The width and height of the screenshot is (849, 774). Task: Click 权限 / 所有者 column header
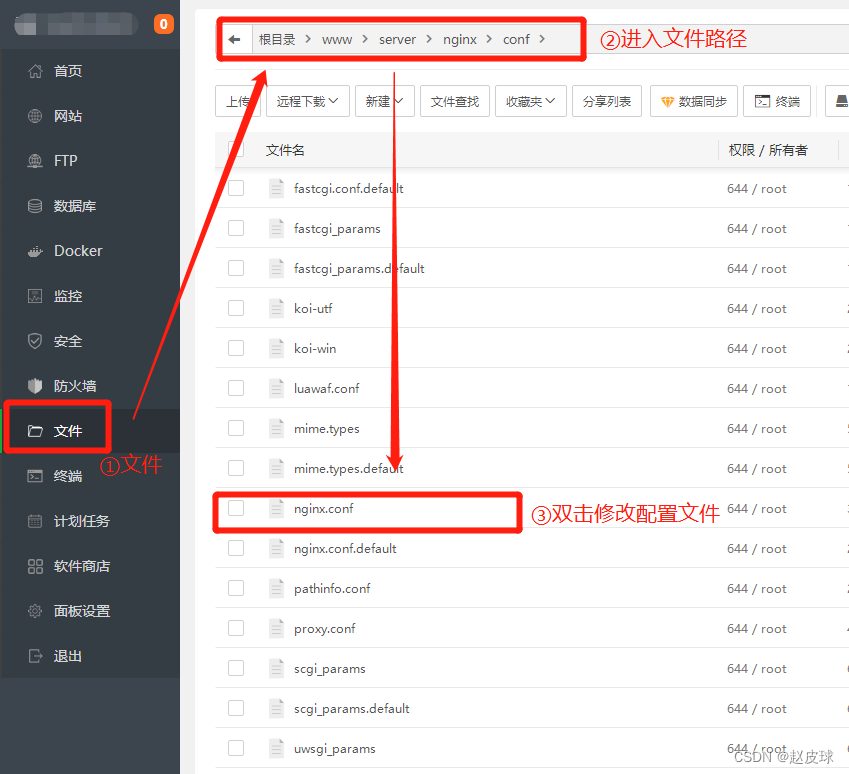(x=768, y=150)
